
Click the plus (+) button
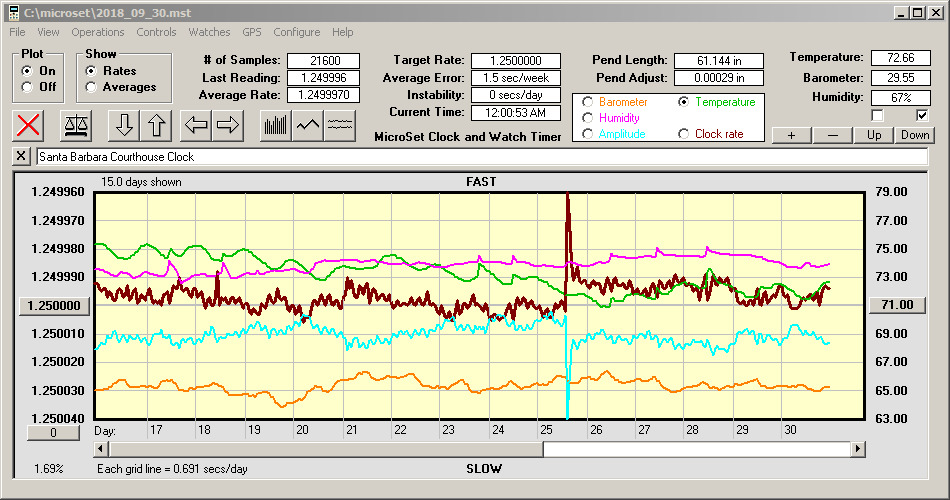[791, 135]
